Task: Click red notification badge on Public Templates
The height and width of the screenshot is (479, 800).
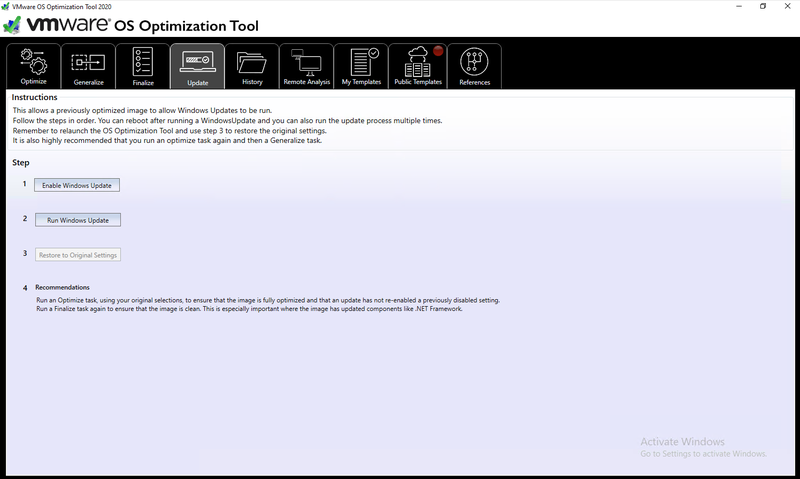Action: click(x=437, y=51)
